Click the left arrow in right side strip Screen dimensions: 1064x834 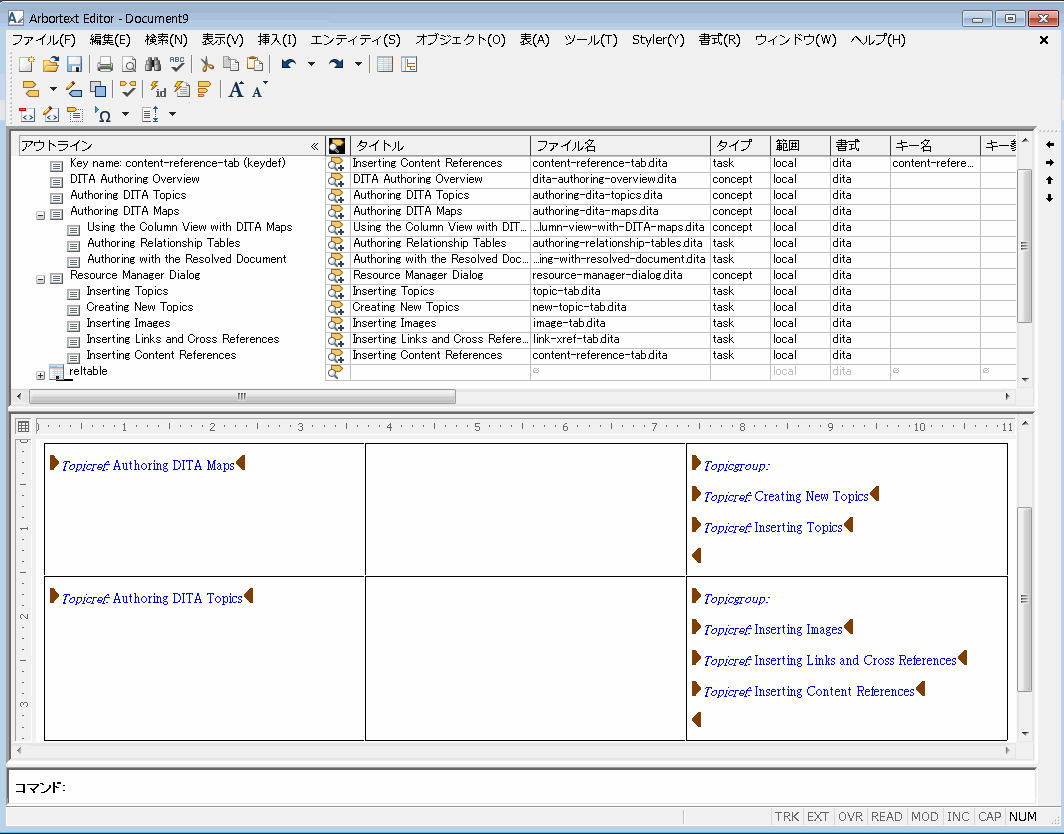1050,145
